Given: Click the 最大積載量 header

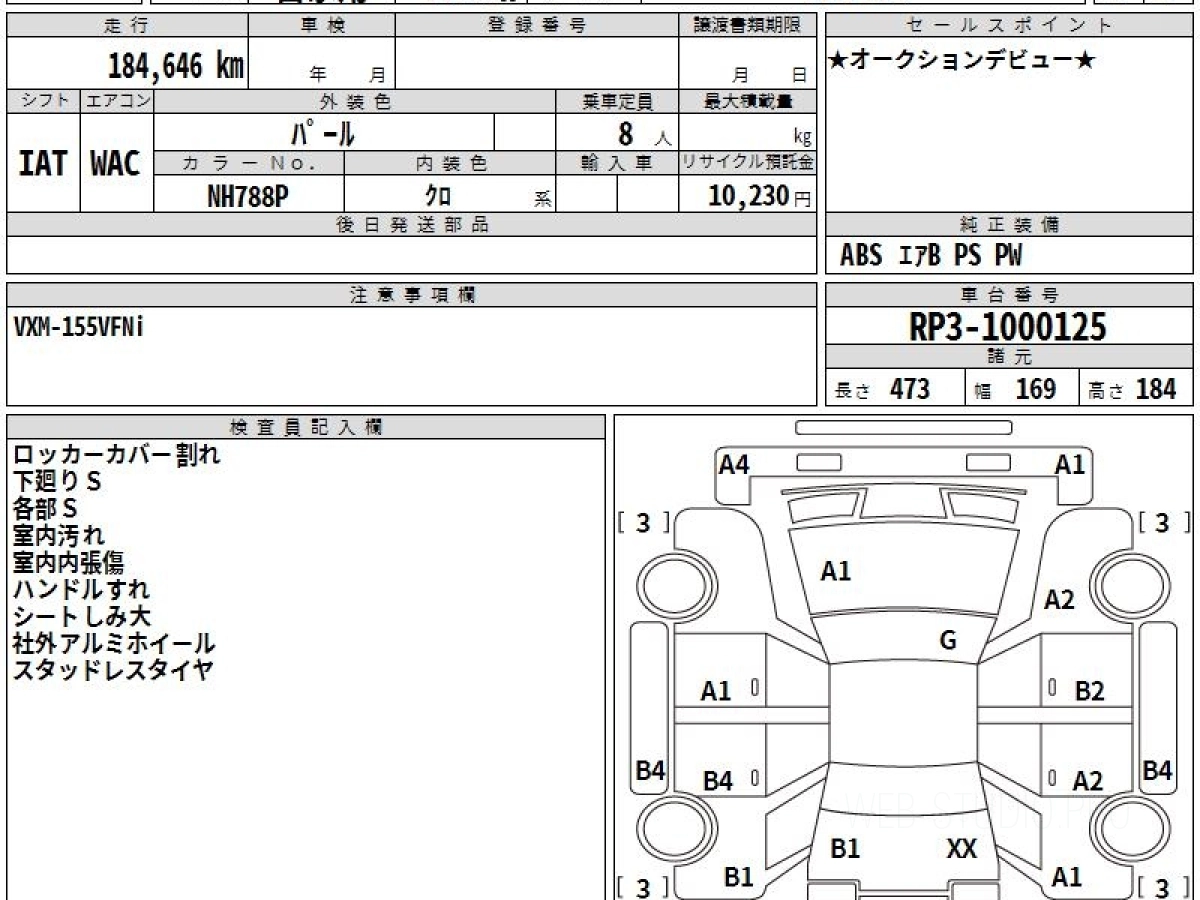Looking at the screenshot, I should (x=748, y=101).
